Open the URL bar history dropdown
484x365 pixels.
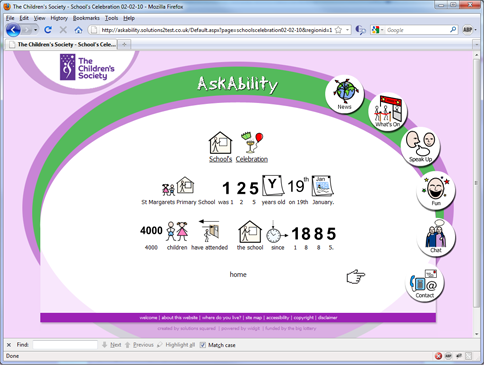point(347,30)
